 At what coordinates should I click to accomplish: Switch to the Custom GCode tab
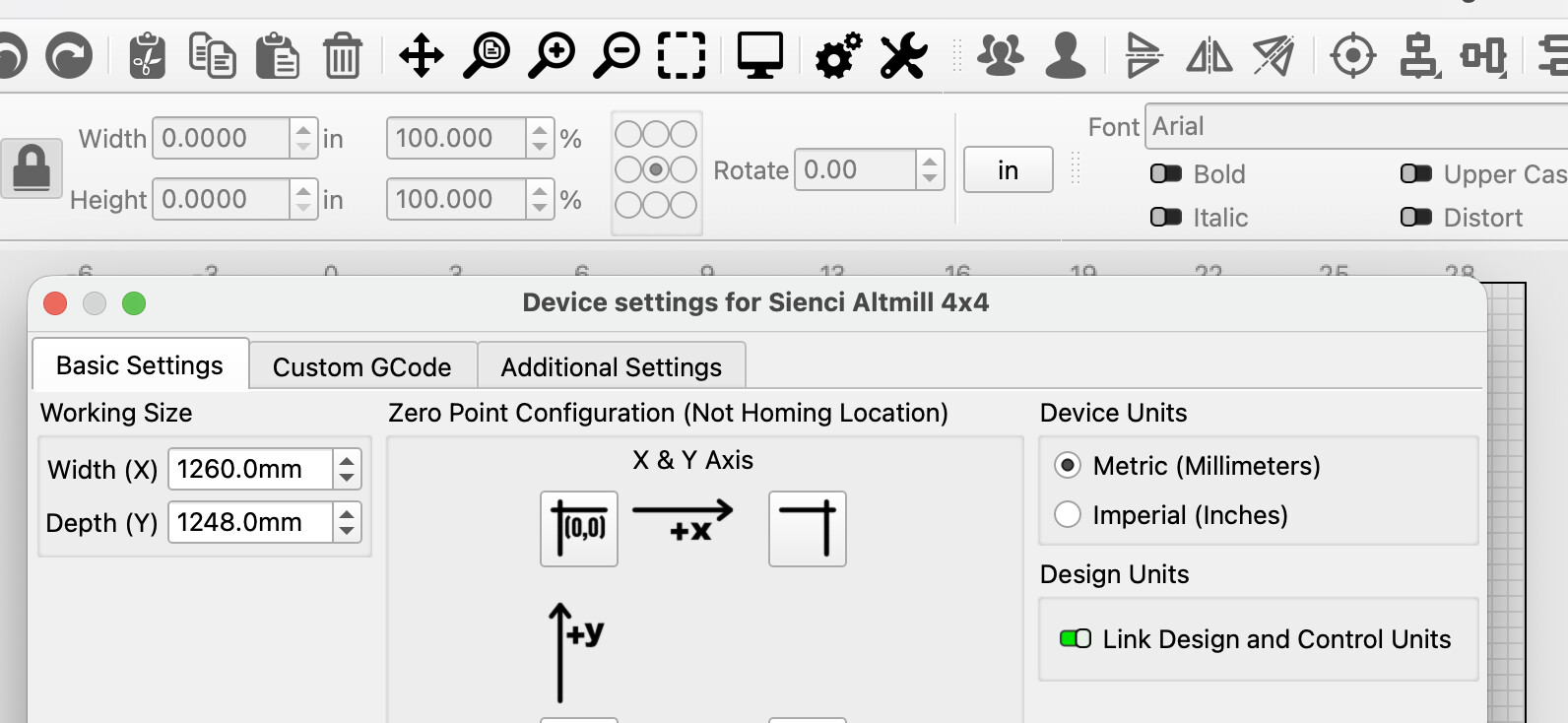point(361,367)
